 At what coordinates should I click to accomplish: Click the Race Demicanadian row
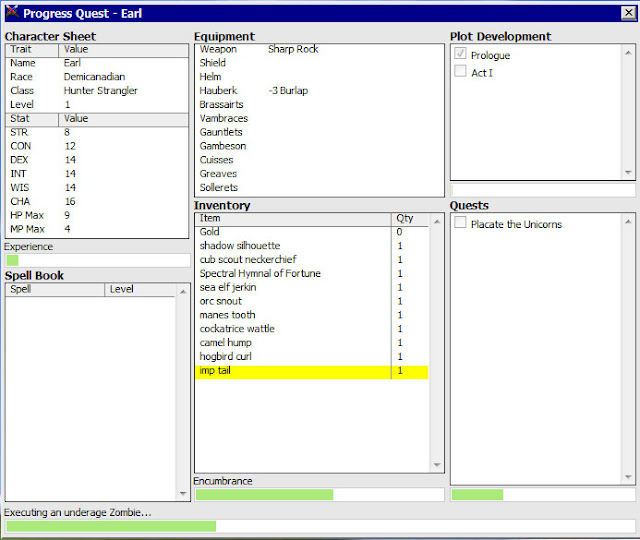coord(97,77)
